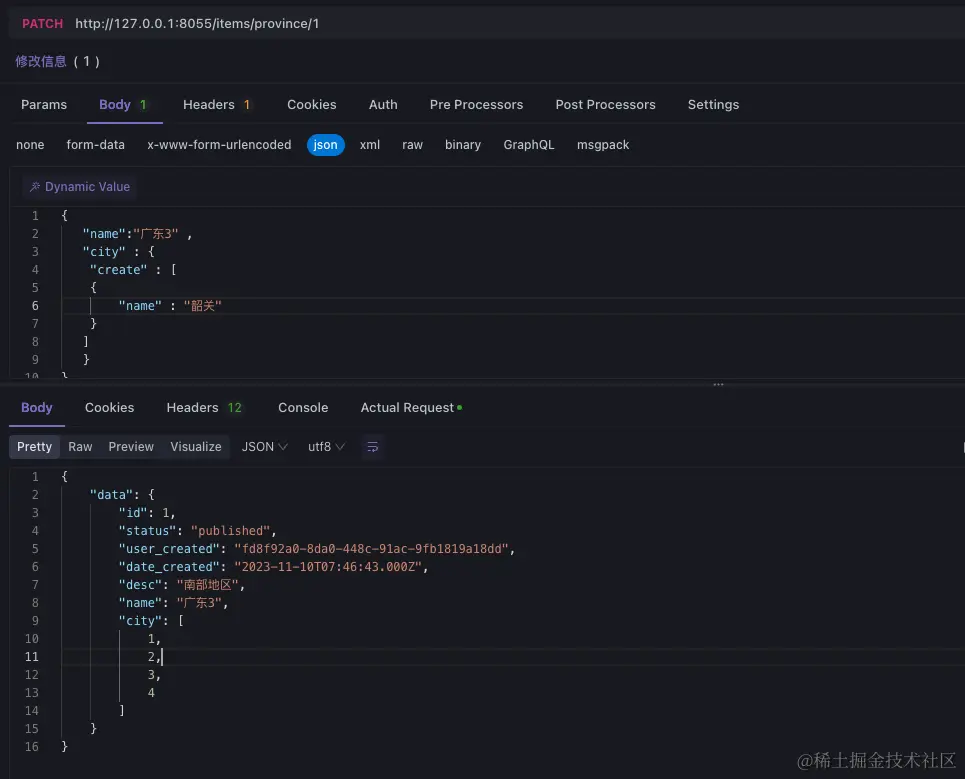
Task: Select form-data as the body type
Action: pos(95,144)
